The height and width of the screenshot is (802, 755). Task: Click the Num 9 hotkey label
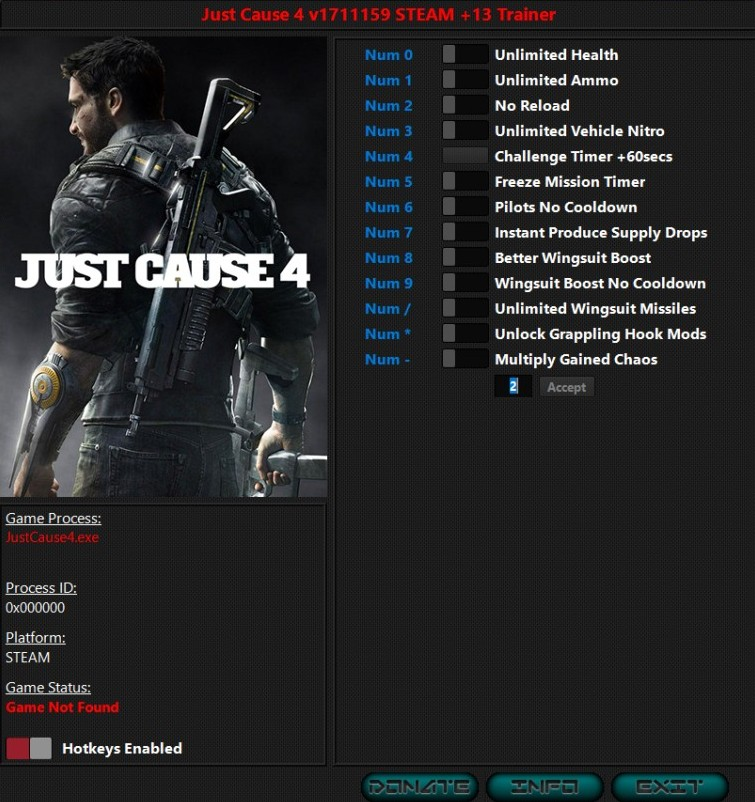click(389, 283)
